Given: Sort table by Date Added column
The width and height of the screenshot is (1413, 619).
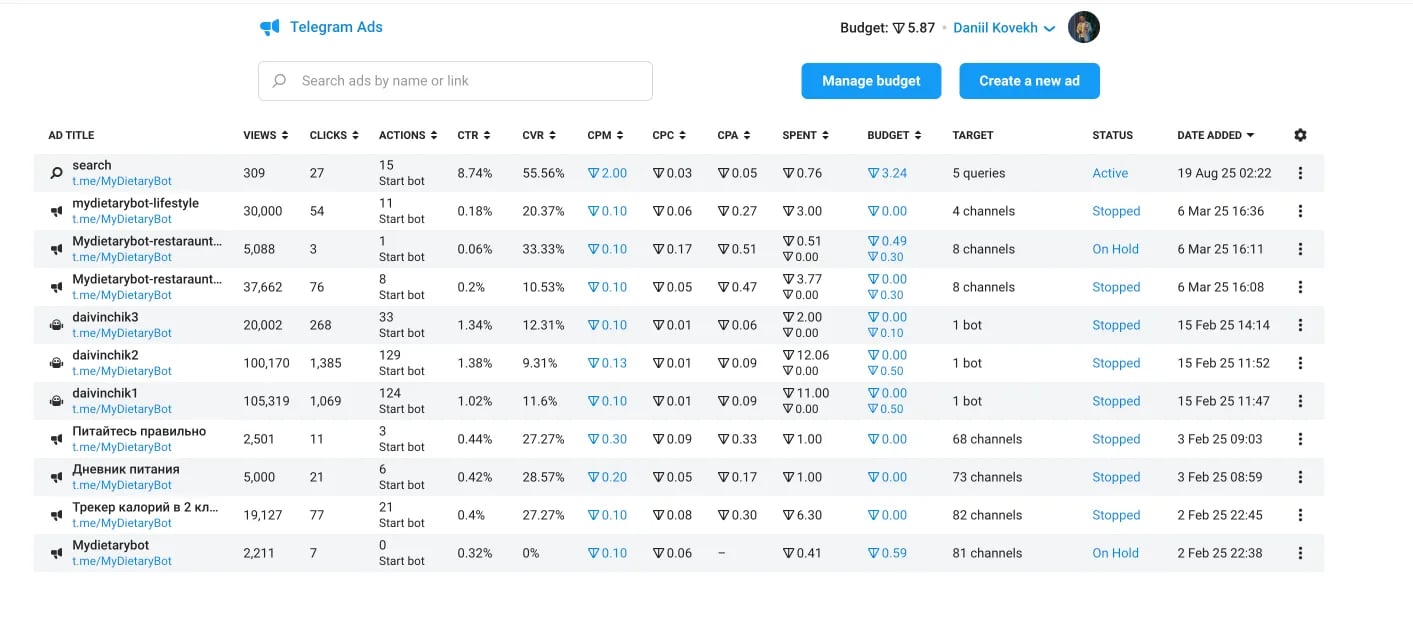Looking at the screenshot, I should (1215, 135).
